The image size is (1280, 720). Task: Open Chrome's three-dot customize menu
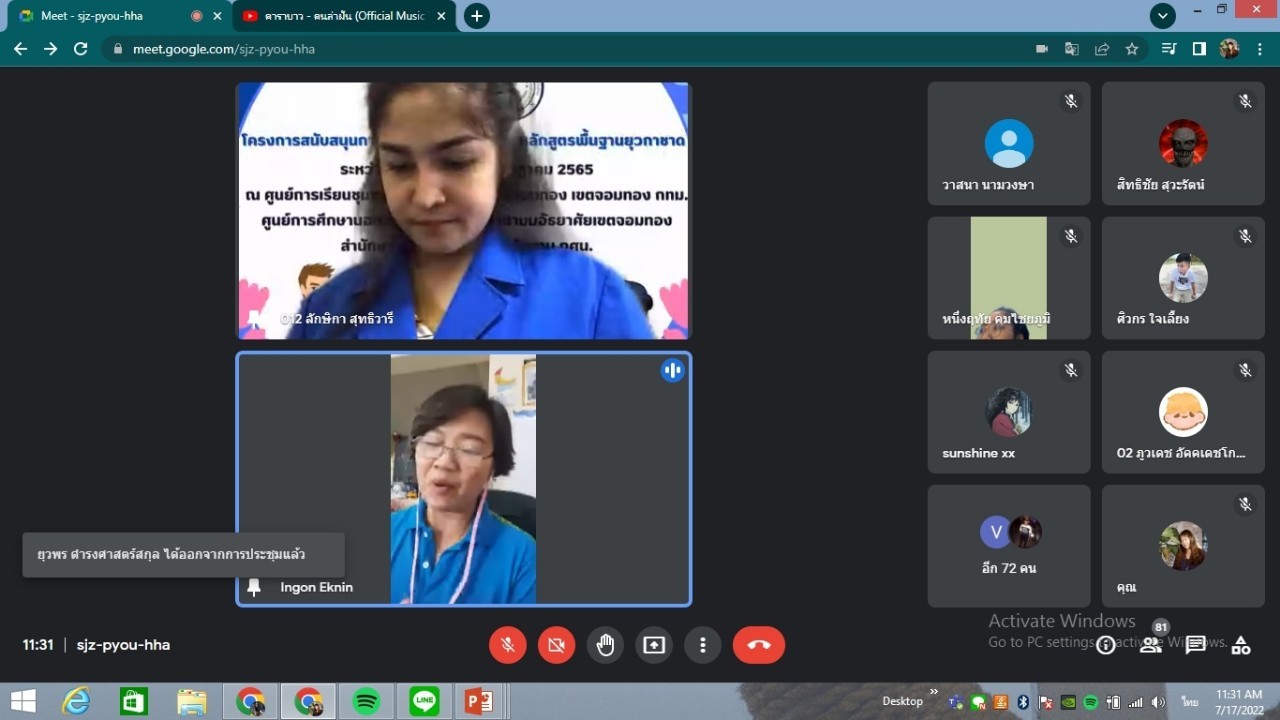(x=1260, y=49)
